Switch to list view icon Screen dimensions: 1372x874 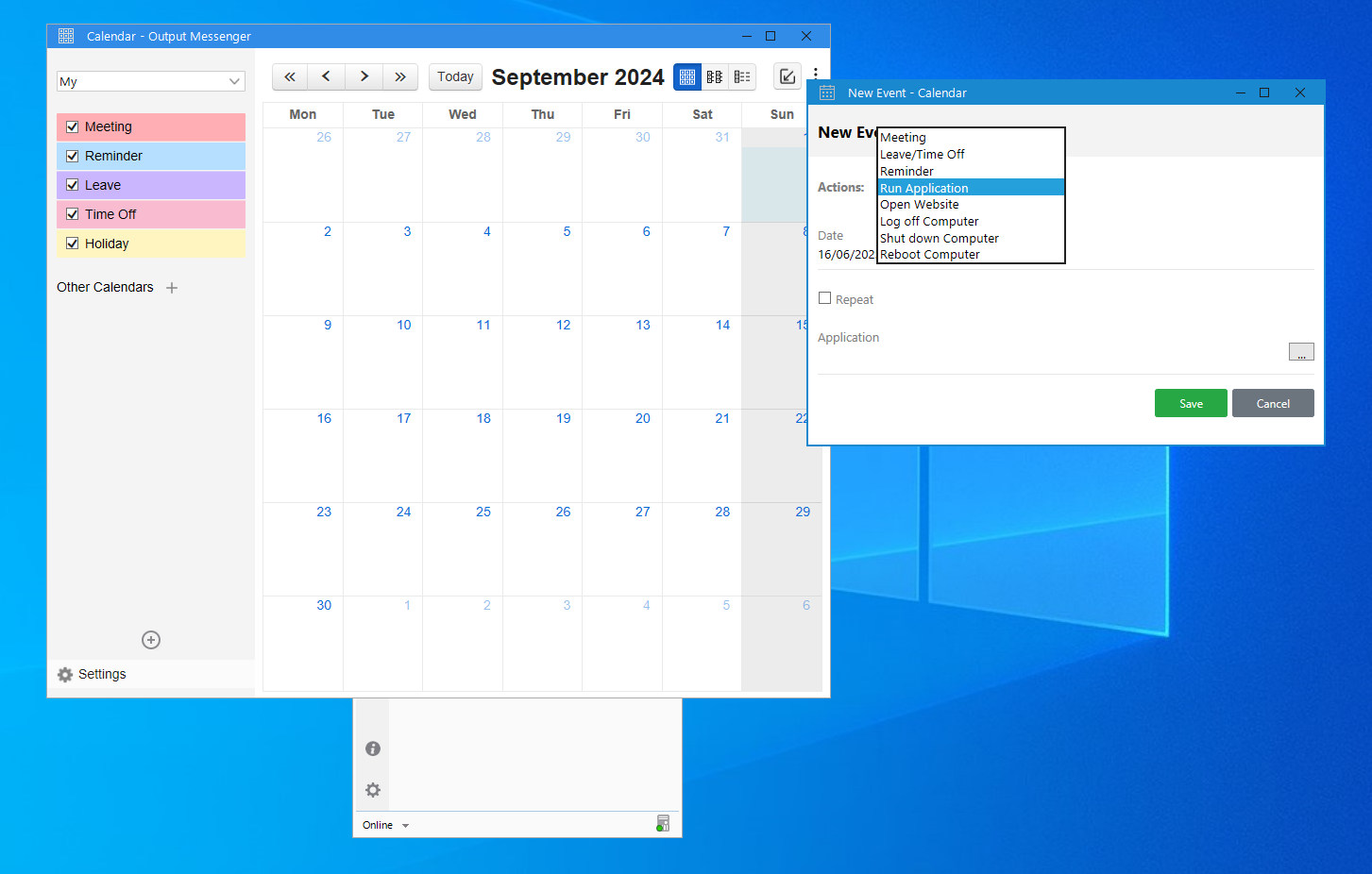(742, 76)
